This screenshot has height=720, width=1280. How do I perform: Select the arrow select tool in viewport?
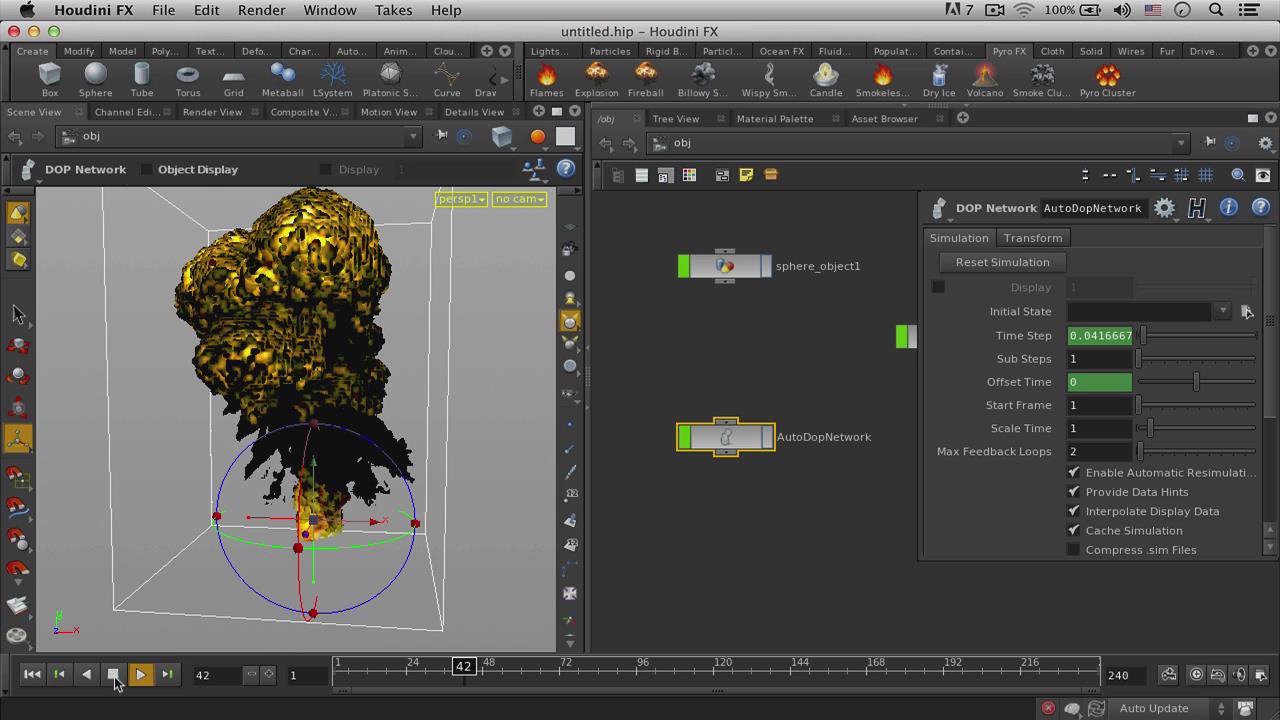point(18,314)
